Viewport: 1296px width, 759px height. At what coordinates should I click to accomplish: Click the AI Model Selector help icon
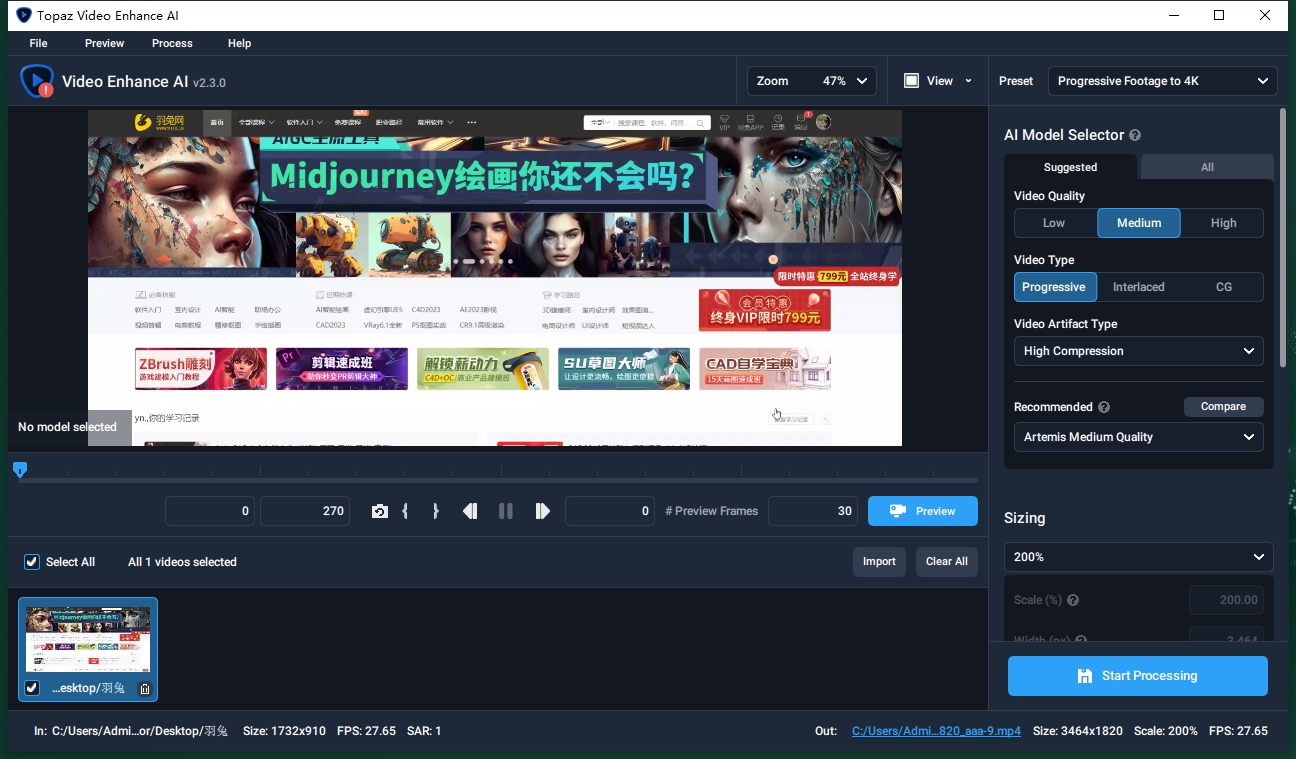tap(1135, 135)
